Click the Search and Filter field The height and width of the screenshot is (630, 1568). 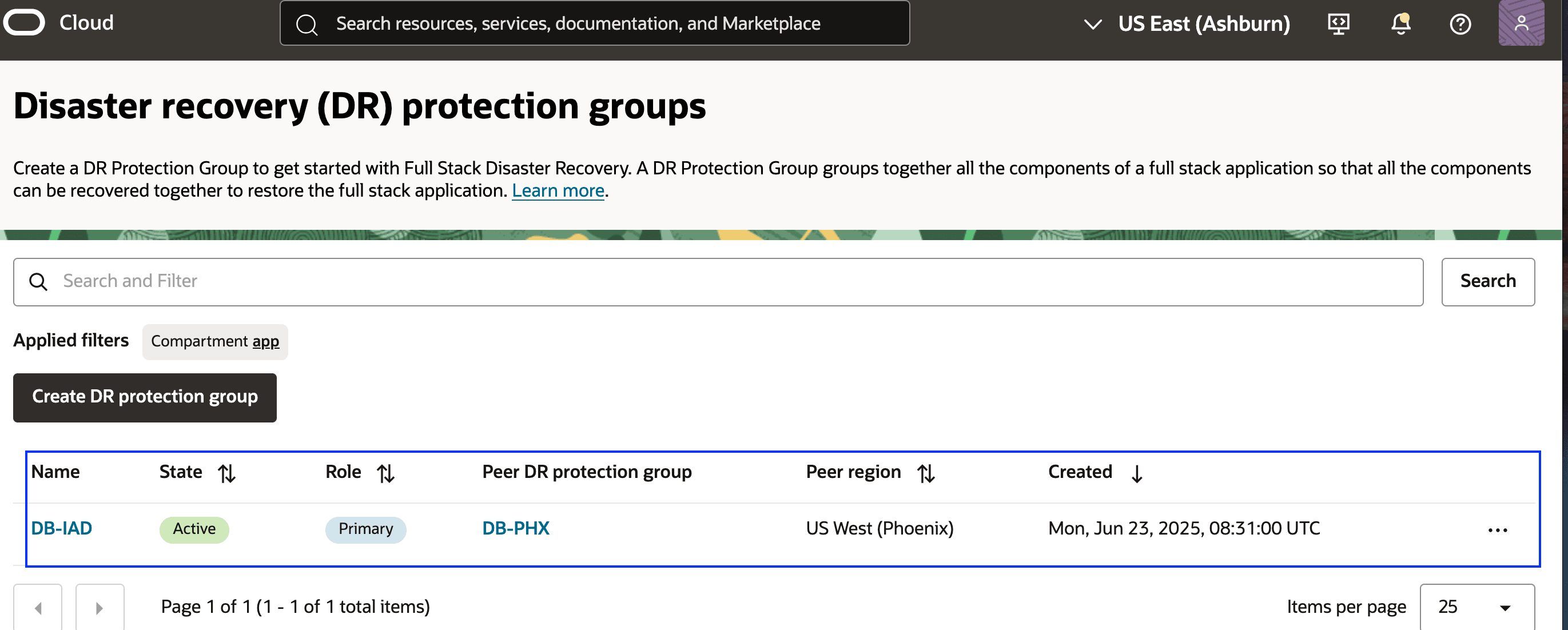click(x=718, y=281)
